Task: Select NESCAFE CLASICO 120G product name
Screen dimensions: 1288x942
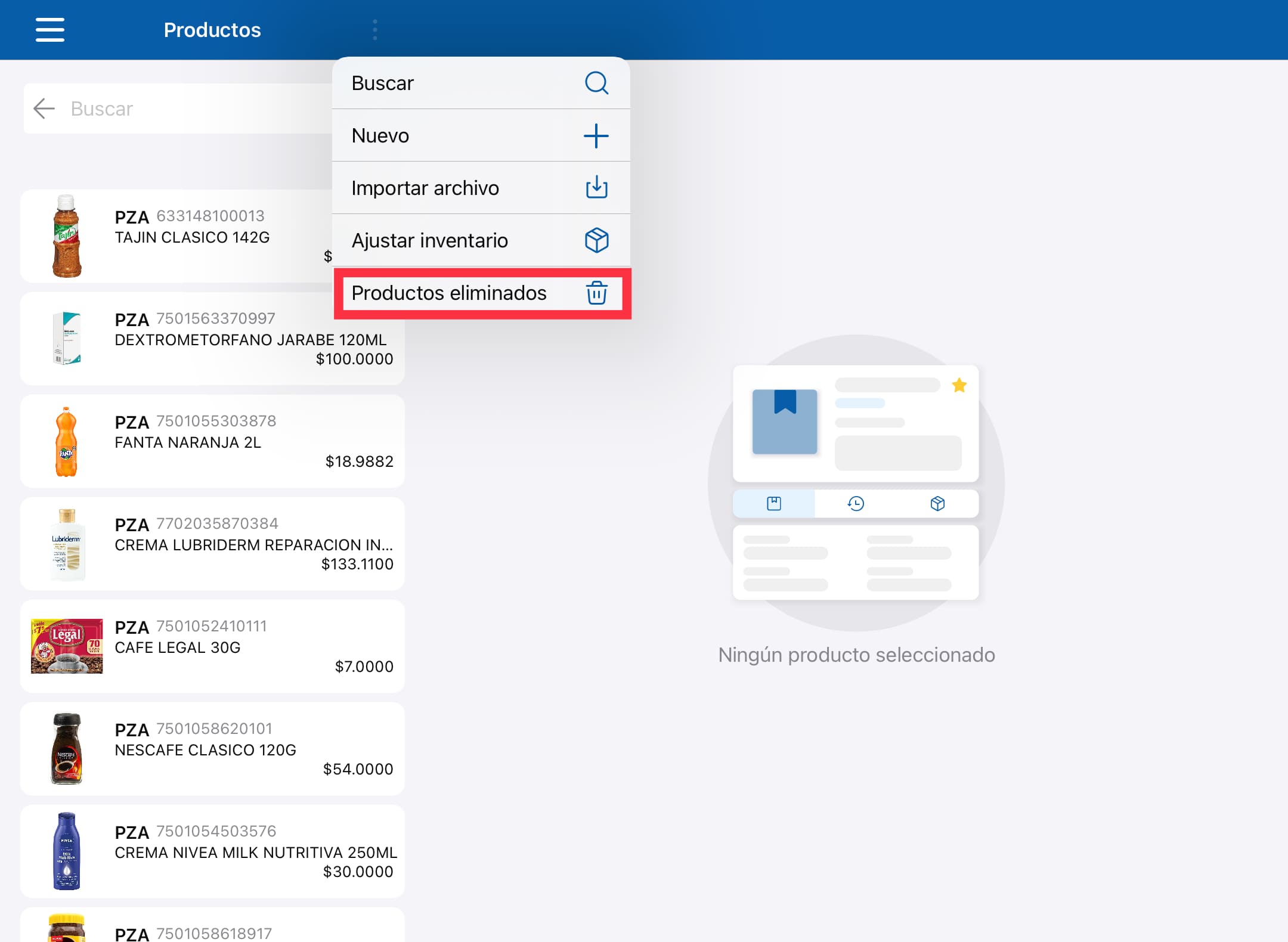Action: coord(206,750)
